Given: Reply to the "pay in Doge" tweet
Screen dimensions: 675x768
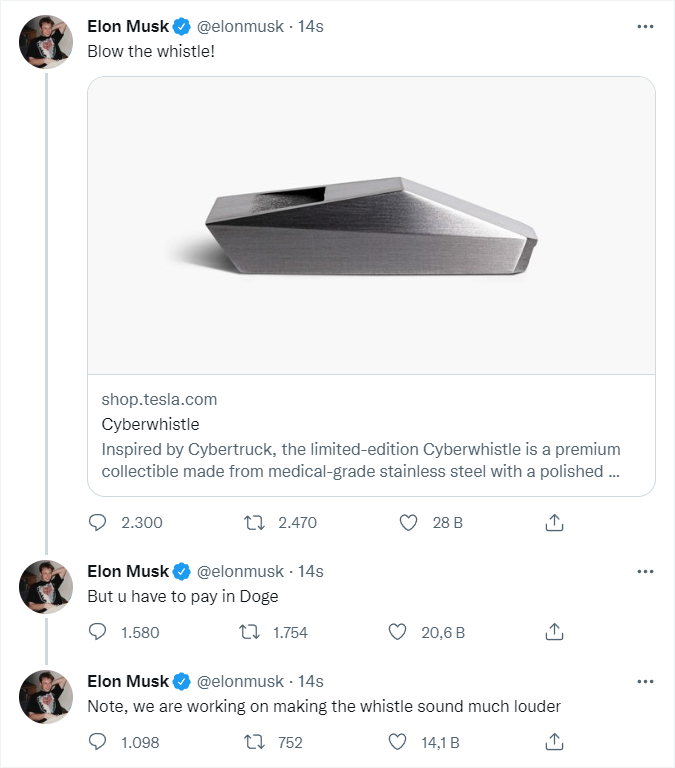Looking at the screenshot, I should click(98, 632).
